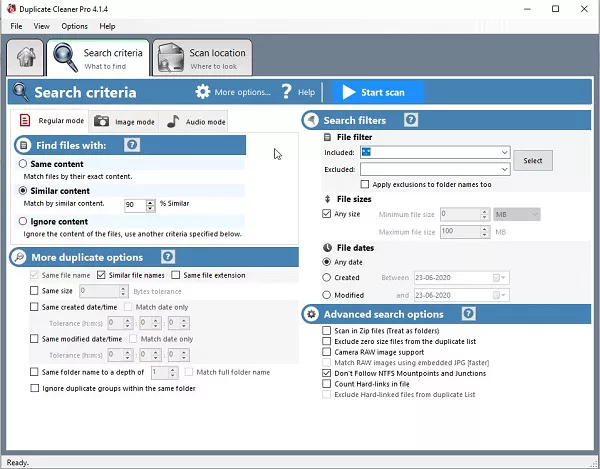
Task: Click the Select button for file filter
Action: (533, 160)
